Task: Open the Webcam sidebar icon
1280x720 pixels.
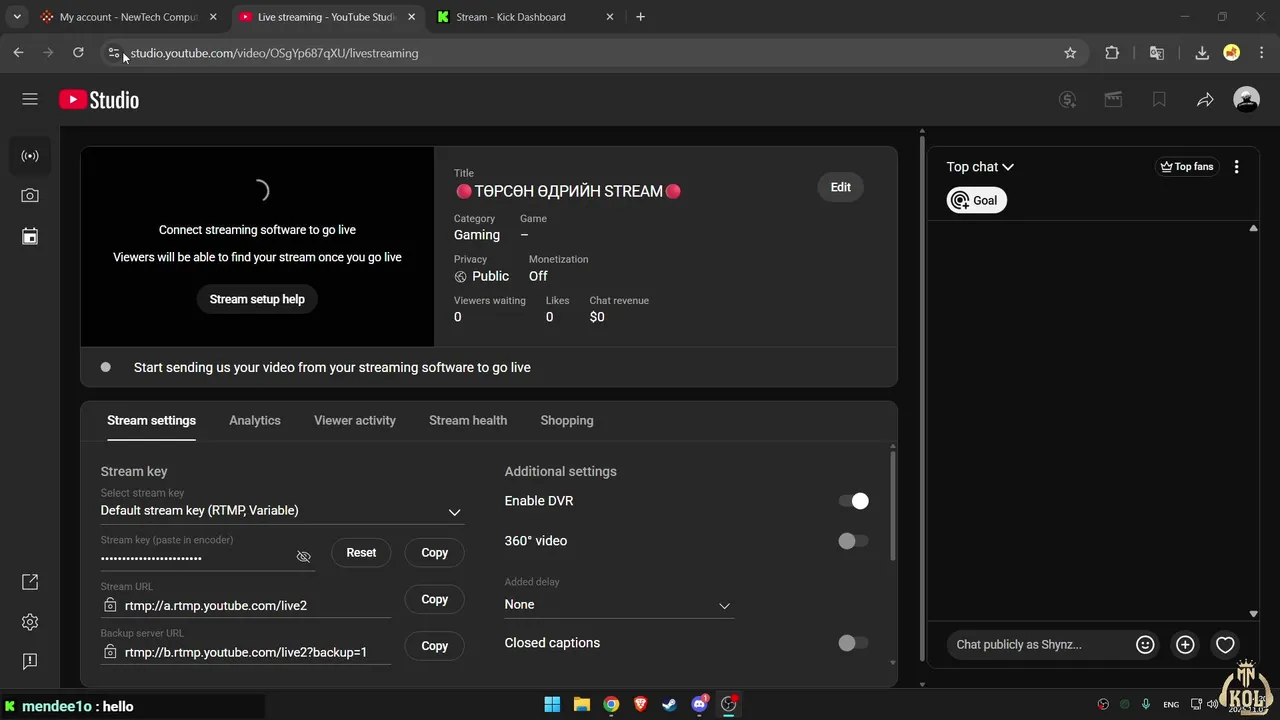Action: (x=30, y=196)
